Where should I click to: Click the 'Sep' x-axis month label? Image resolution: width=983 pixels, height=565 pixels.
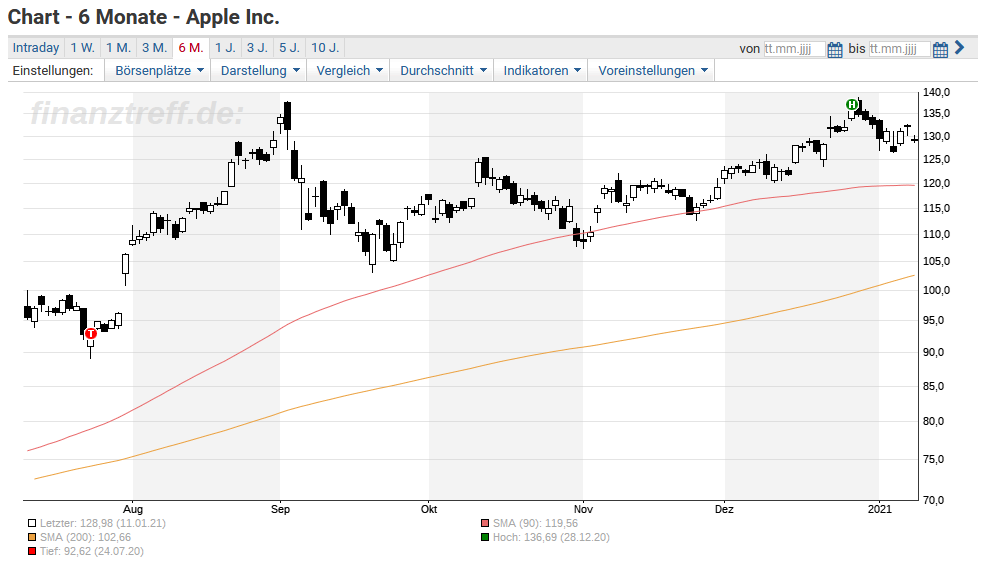pos(280,509)
